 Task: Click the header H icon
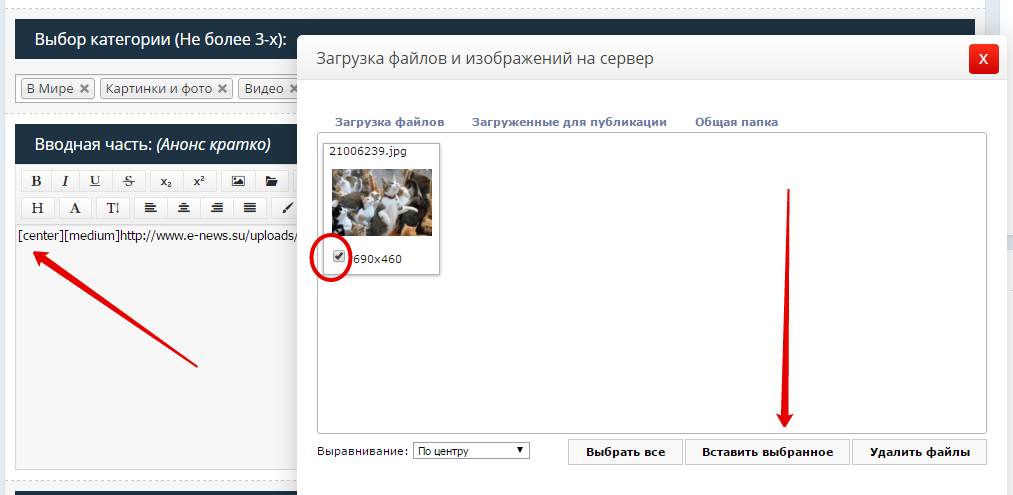pyautogui.click(x=37, y=208)
